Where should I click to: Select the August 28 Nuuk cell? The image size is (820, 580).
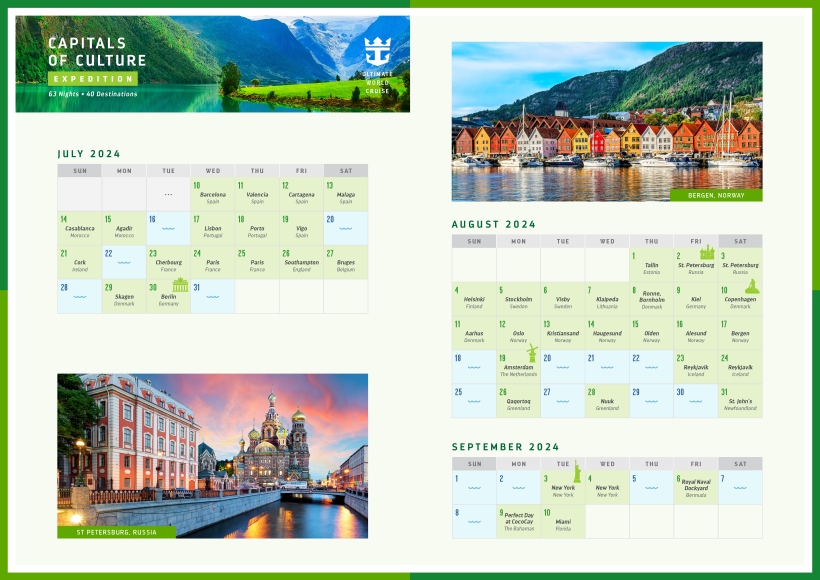pyautogui.click(x=607, y=401)
